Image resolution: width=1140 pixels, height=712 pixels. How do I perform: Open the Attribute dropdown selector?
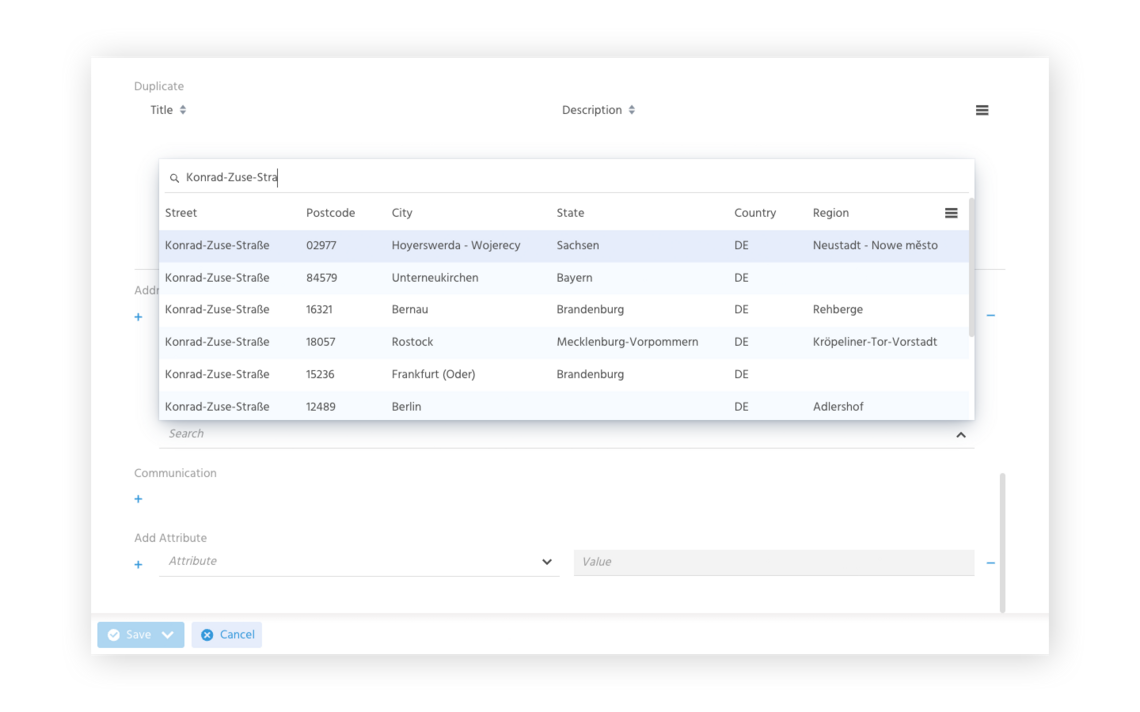coord(547,561)
